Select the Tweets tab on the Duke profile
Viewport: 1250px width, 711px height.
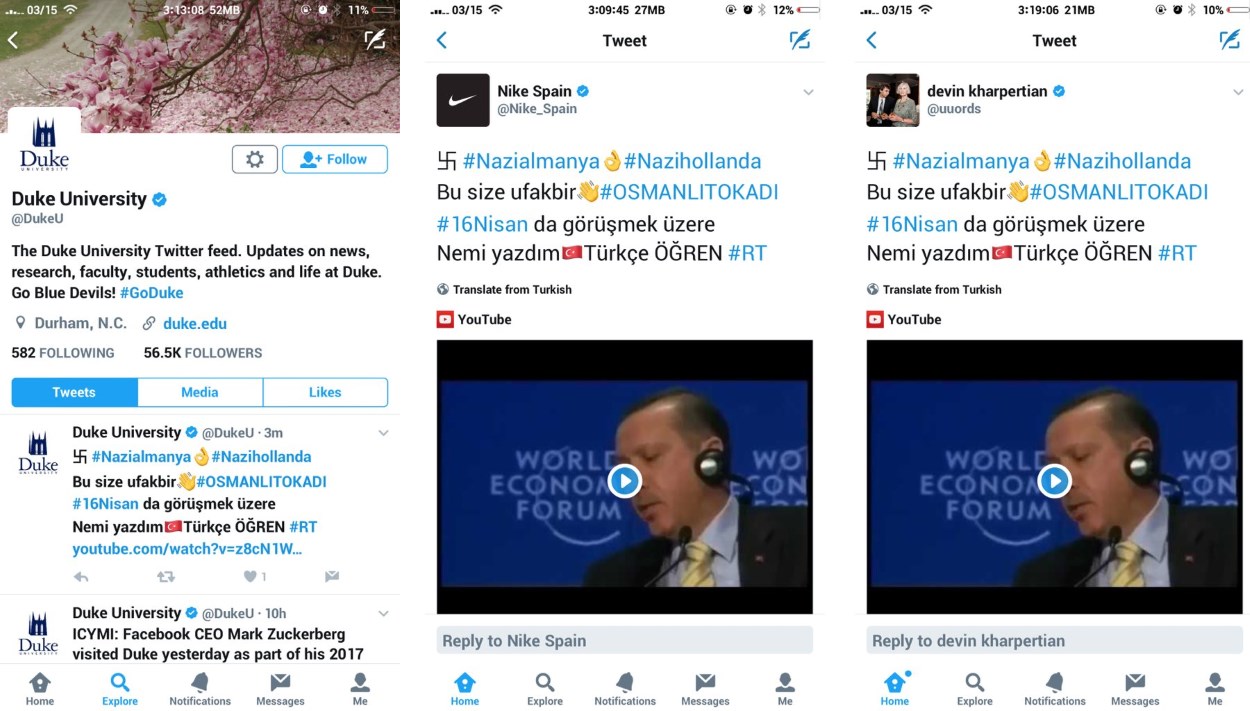[x=74, y=392]
